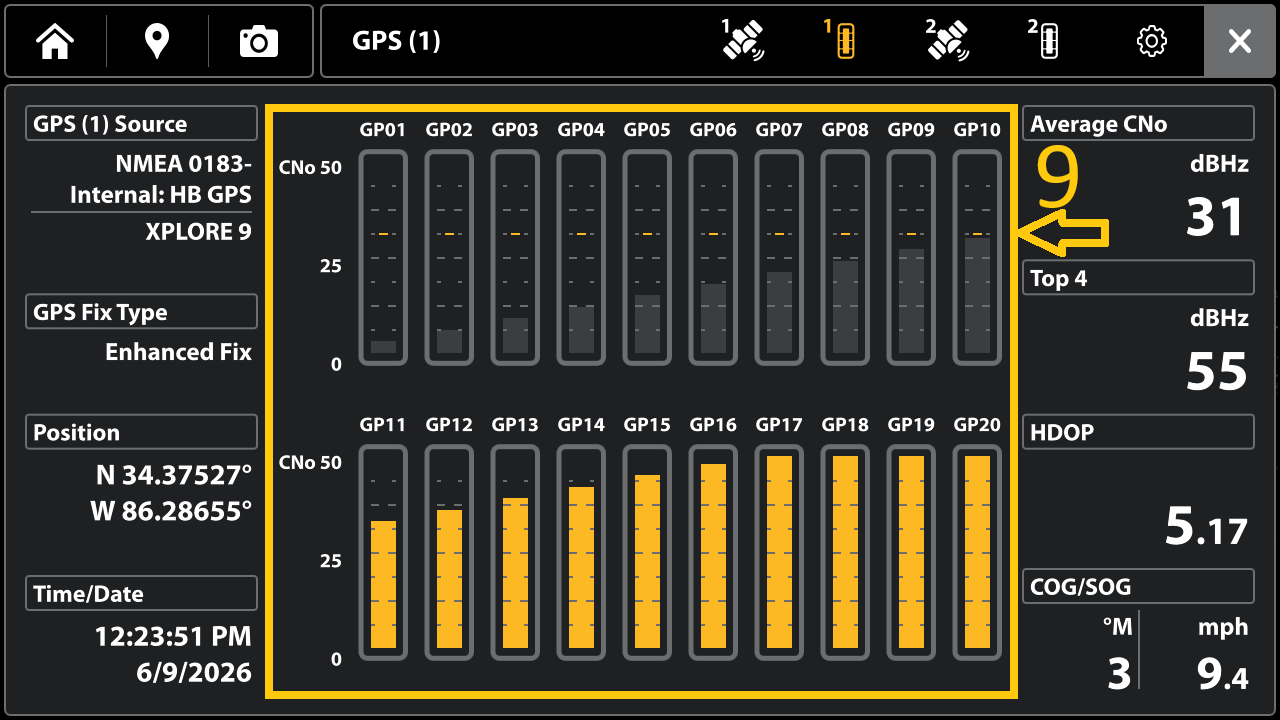Select the GP12 signal bar
This screenshot has width=1280, height=720.
449,552
